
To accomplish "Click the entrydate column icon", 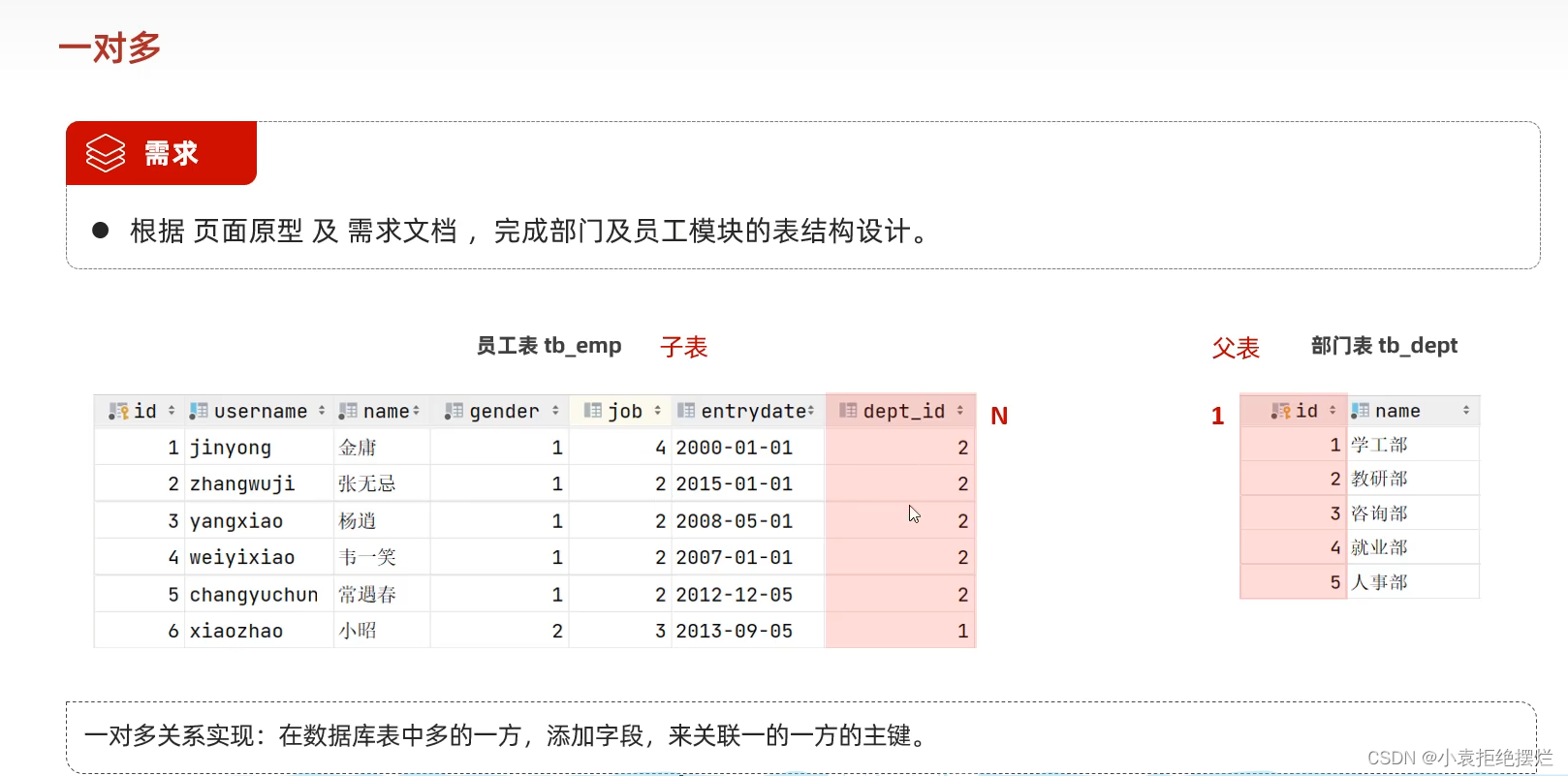I will pyautogui.click(x=686, y=411).
